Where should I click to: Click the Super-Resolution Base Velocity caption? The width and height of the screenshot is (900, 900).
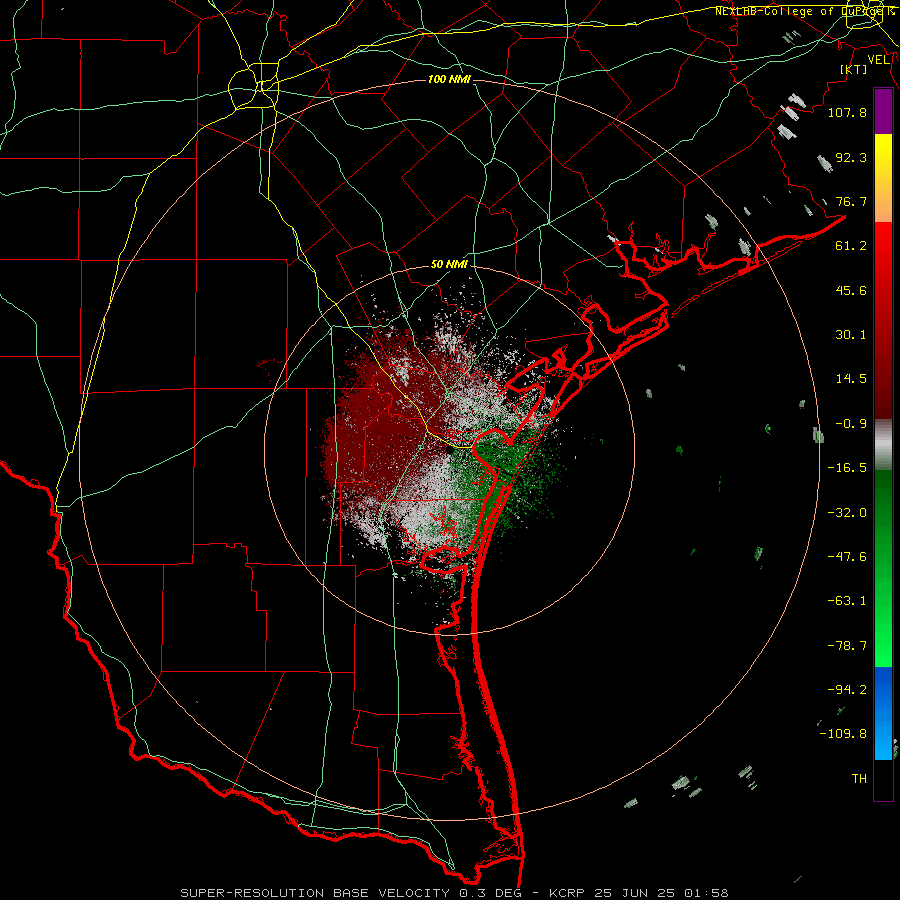tap(454, 893)
